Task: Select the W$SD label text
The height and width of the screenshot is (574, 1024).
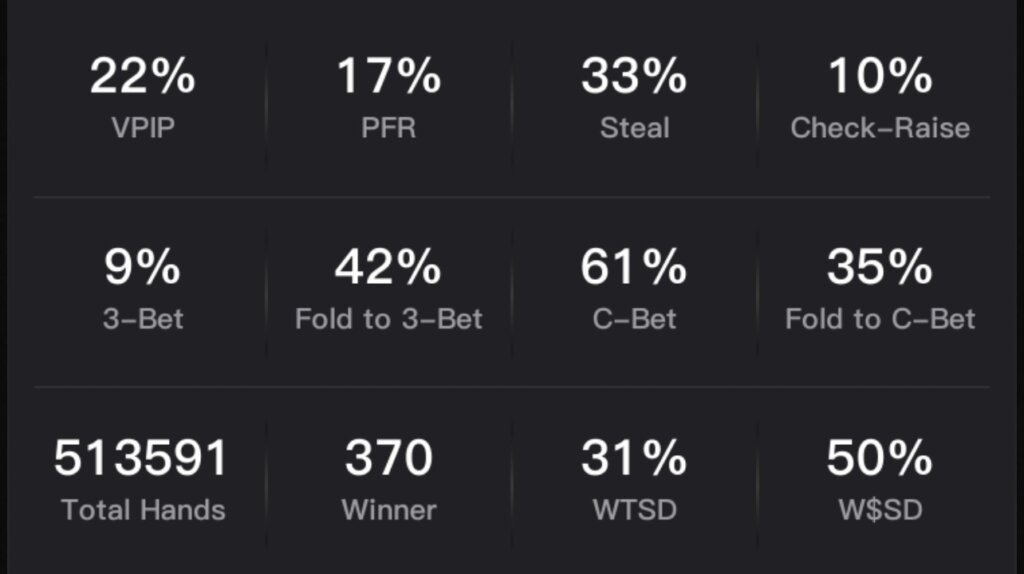Action: (880, 510)
